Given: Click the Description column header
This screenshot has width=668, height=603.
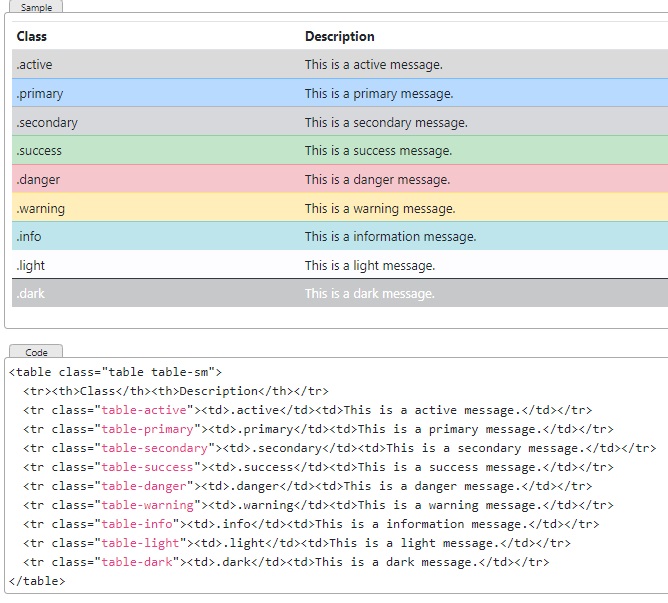Looking at the screenshot, I should (x=340, y=36).
